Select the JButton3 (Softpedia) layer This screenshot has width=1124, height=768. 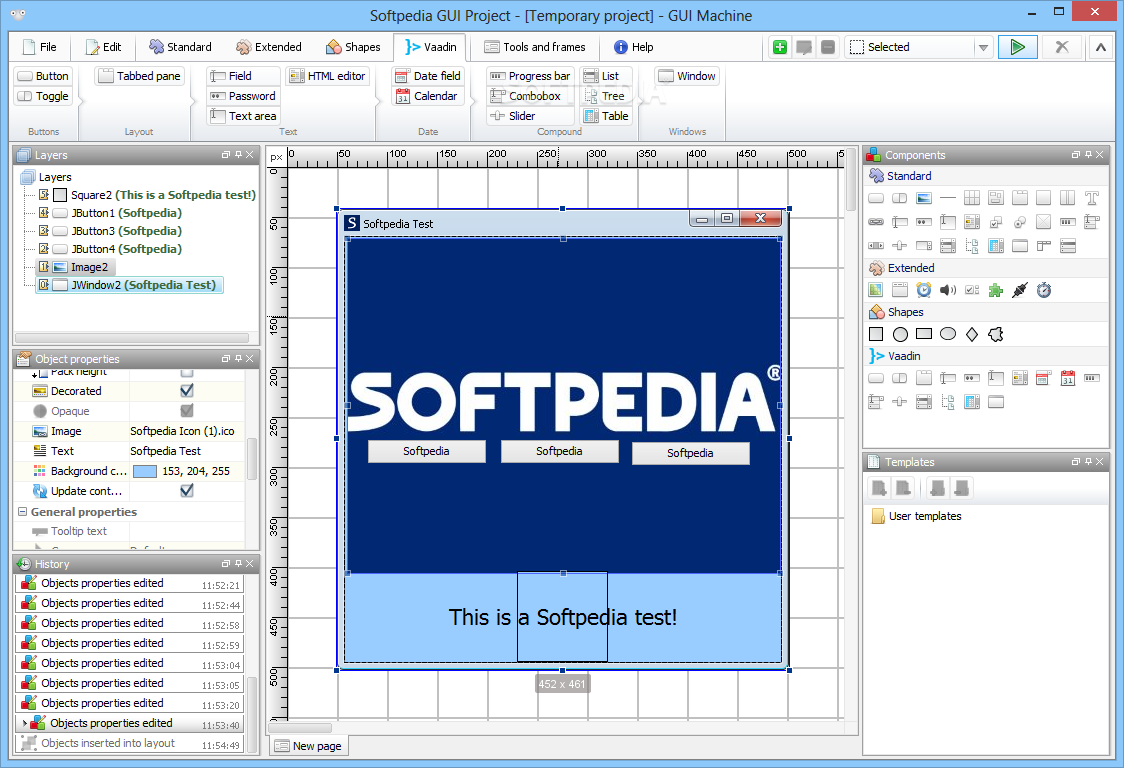point(126,231)
